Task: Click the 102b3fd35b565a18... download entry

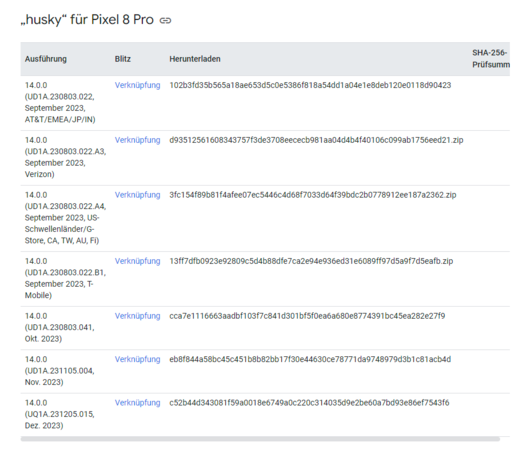Action: tap(310, 85)
